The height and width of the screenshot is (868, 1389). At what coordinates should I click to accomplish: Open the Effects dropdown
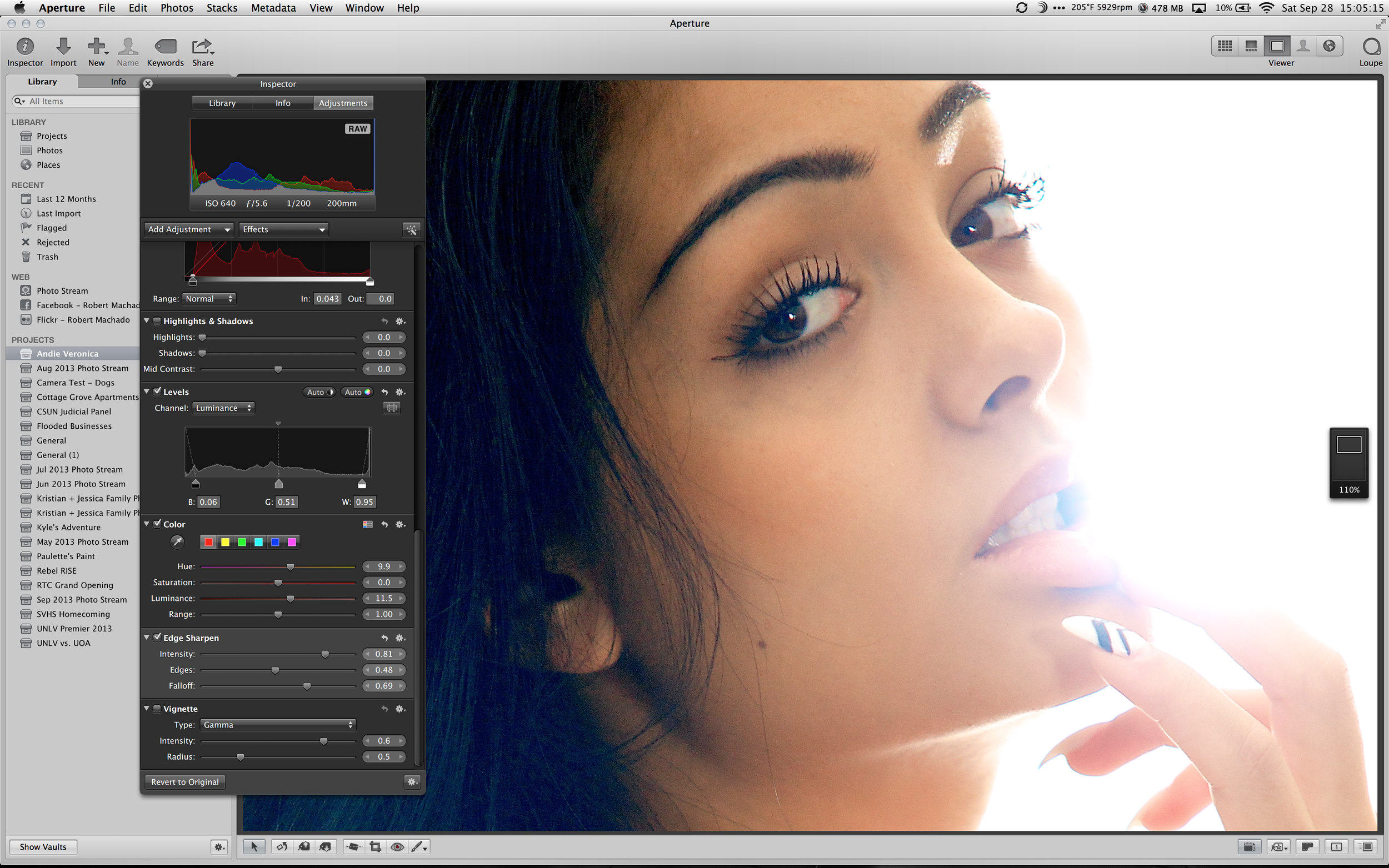(284, 229)
